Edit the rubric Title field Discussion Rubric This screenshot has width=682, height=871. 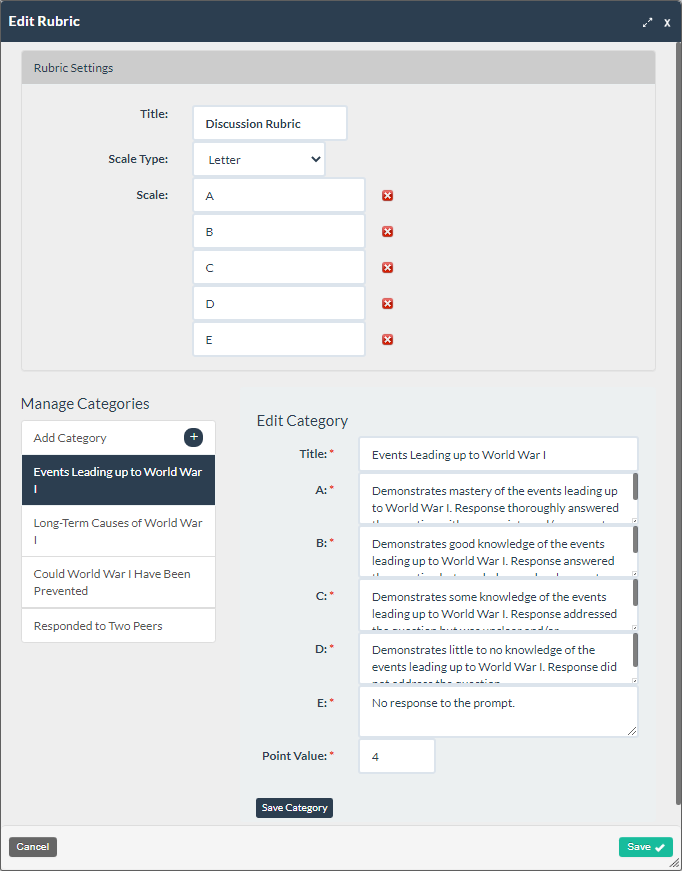pyautogui.click(x=270, y=123)
